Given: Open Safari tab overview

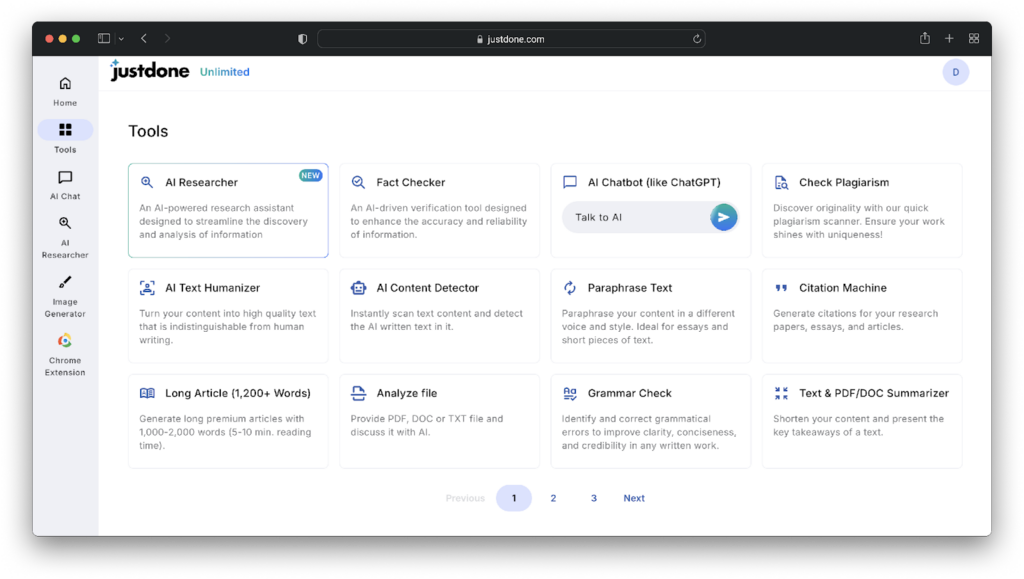Looking at the screenshot, I should (x=973, y=39).
